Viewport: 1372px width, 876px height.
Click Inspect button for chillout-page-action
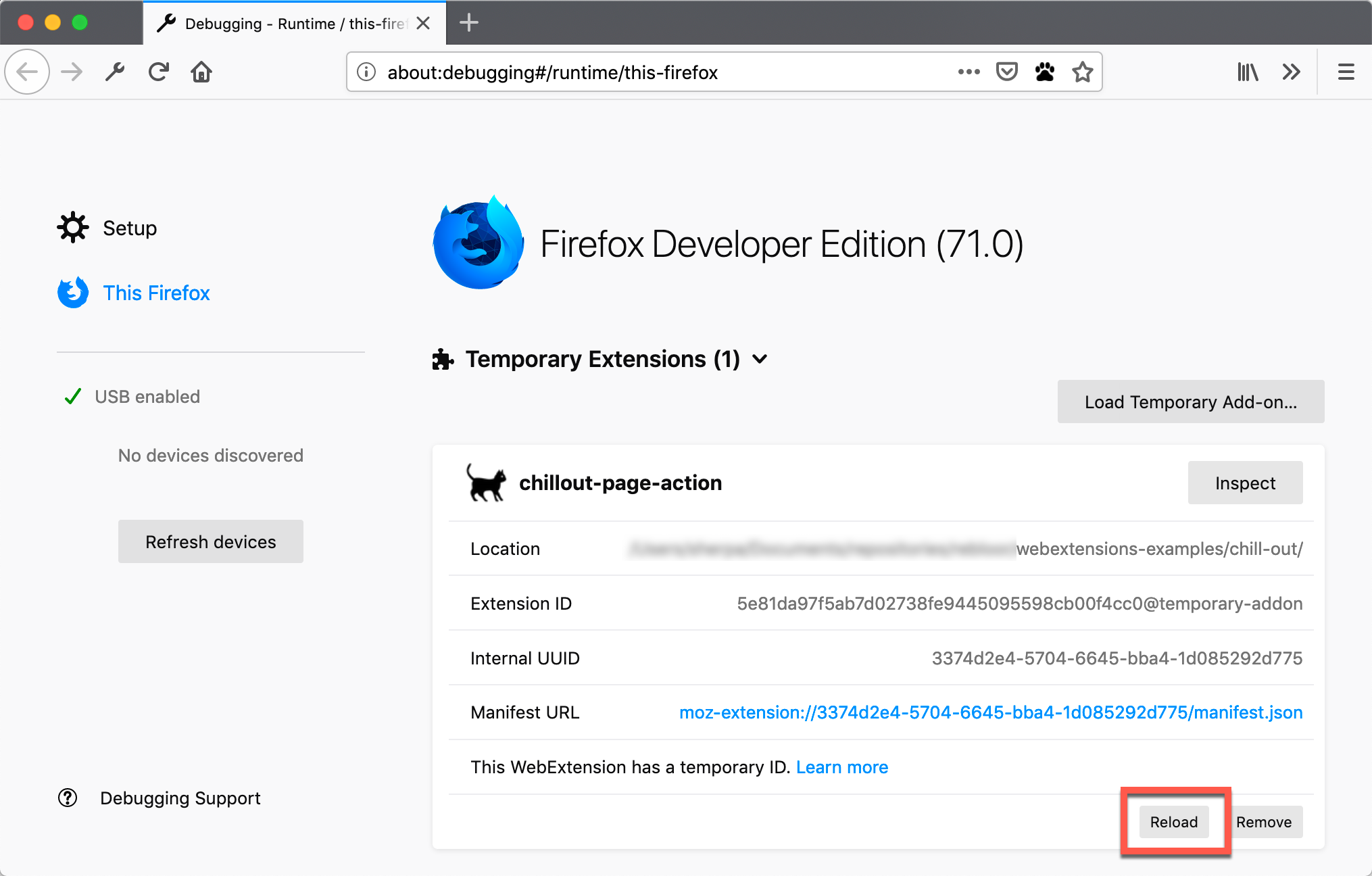1245,483
